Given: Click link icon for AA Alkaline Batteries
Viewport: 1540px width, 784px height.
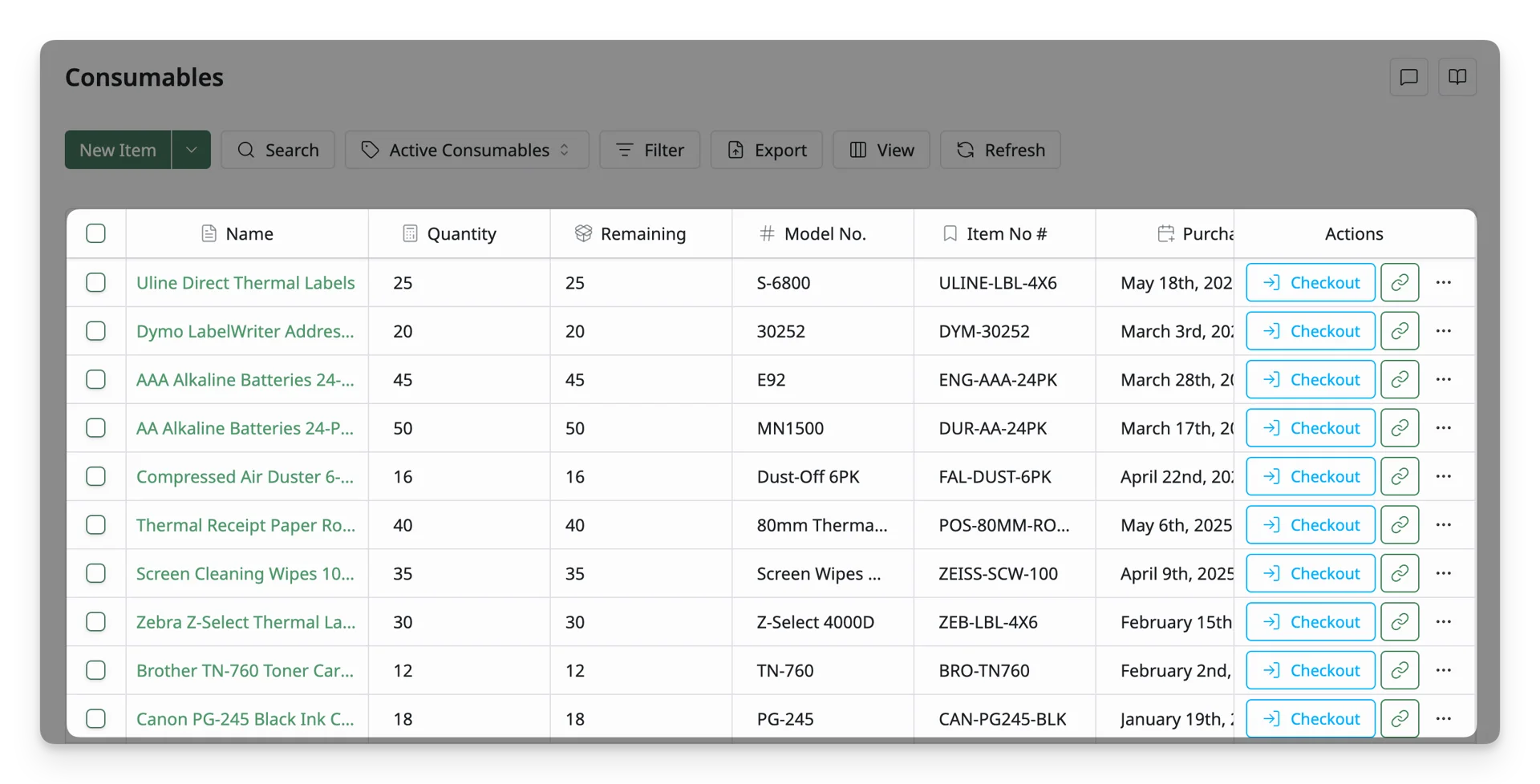Looking at the screenshot, I should coord(1400,428).
